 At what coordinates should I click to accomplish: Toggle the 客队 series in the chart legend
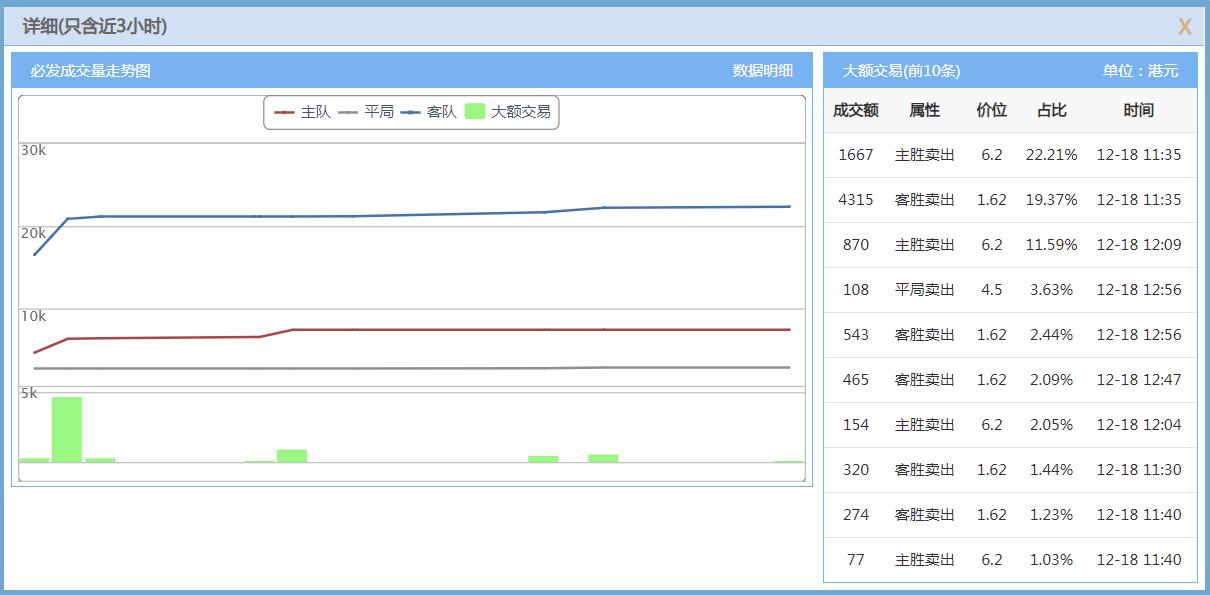429,112
